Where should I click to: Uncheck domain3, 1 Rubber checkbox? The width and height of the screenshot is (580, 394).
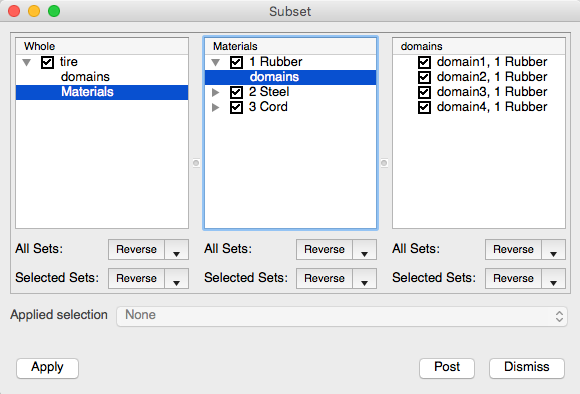pyautogui.click(x=424, y=92)
